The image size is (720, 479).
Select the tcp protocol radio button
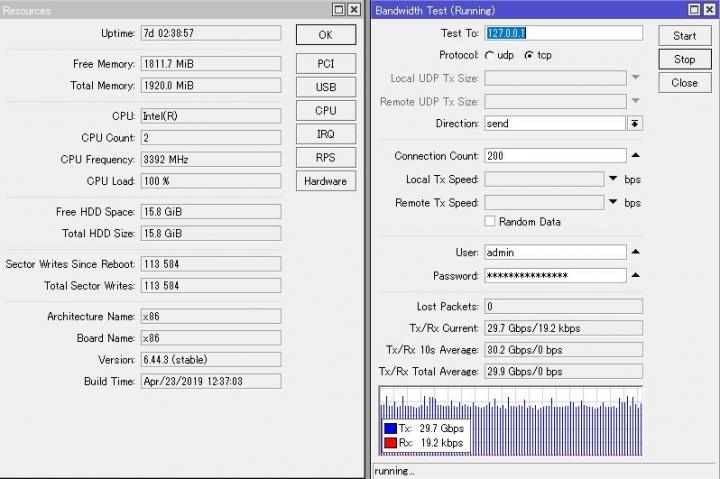pos(529,56)
